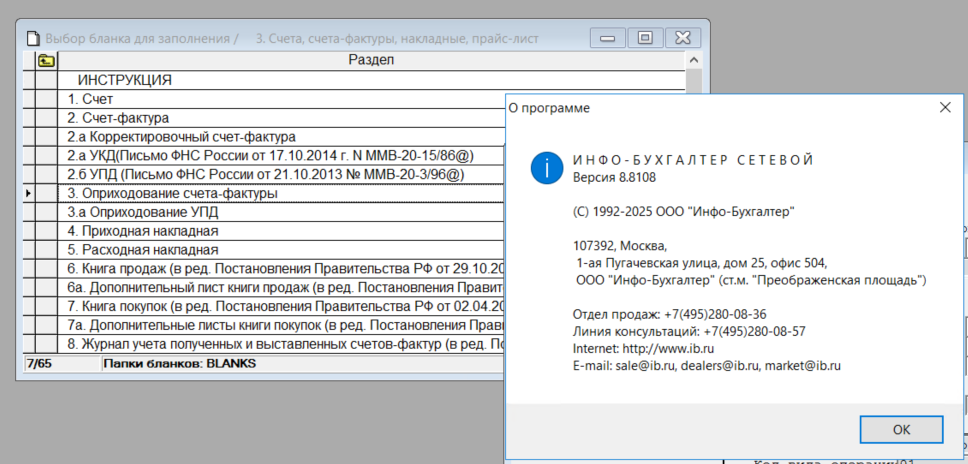
Task: Select 5. Расходная накладная row
Action: click(x=281, y=251)
